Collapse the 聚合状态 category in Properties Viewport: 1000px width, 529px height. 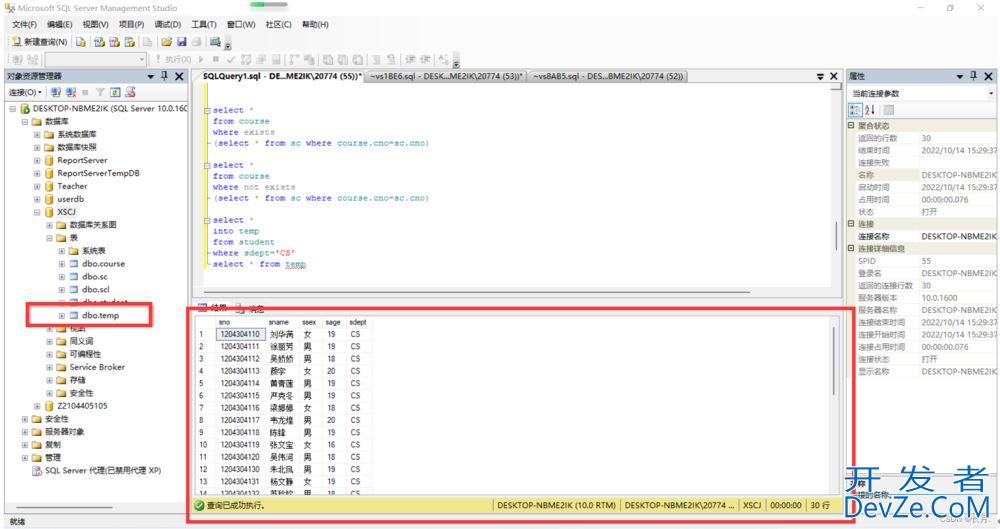851,126
